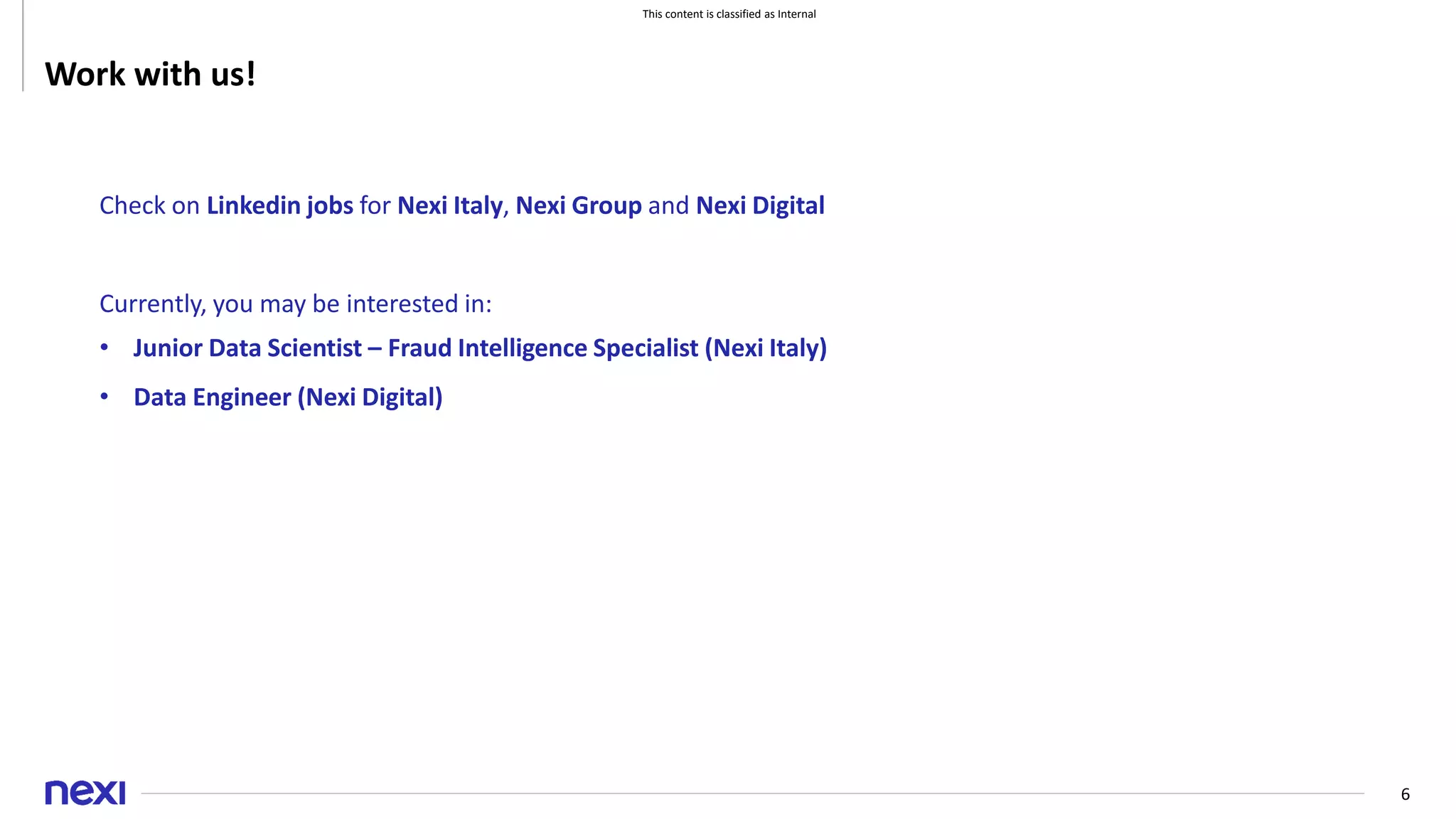Click the 'Linkedin jobs' bold text
This screenshot has height=819, width=1456.
coord(280,205)
